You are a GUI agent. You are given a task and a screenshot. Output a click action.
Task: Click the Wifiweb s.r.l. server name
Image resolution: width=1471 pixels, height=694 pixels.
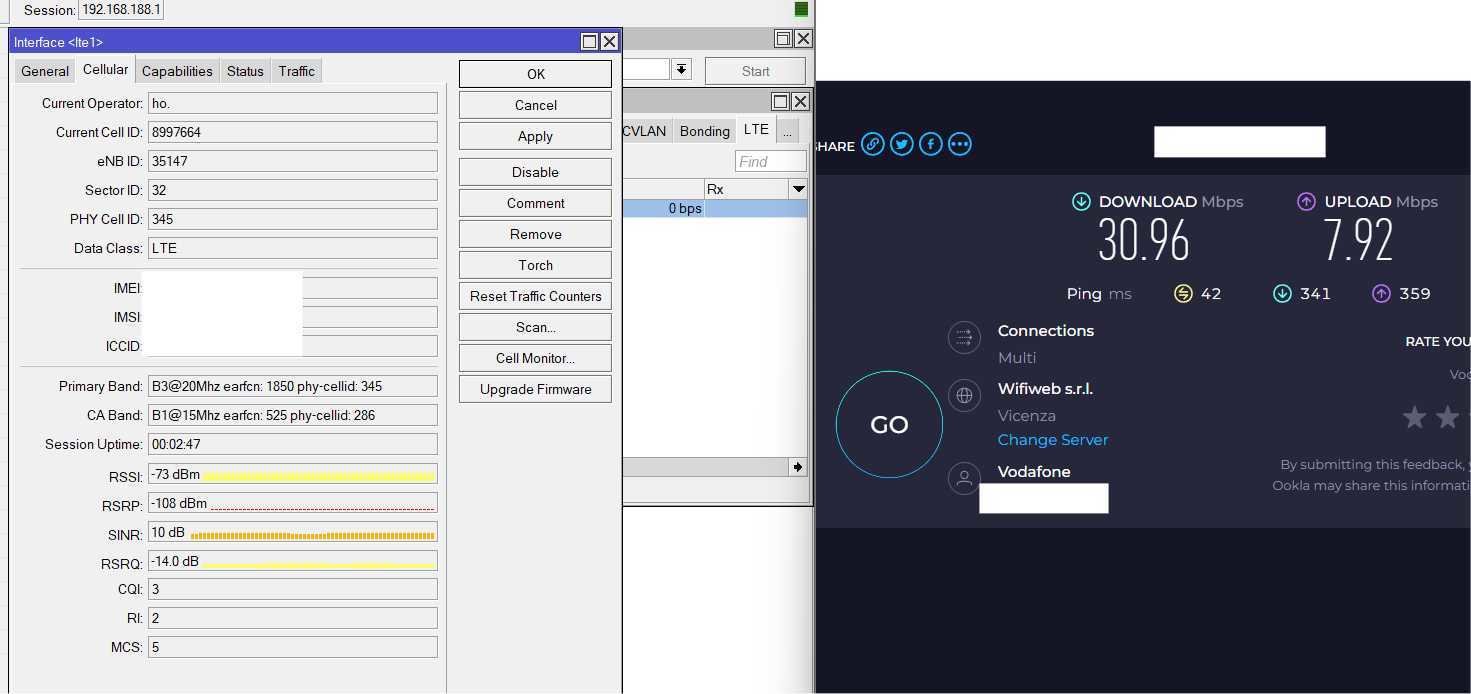(x=1045, y=389)
